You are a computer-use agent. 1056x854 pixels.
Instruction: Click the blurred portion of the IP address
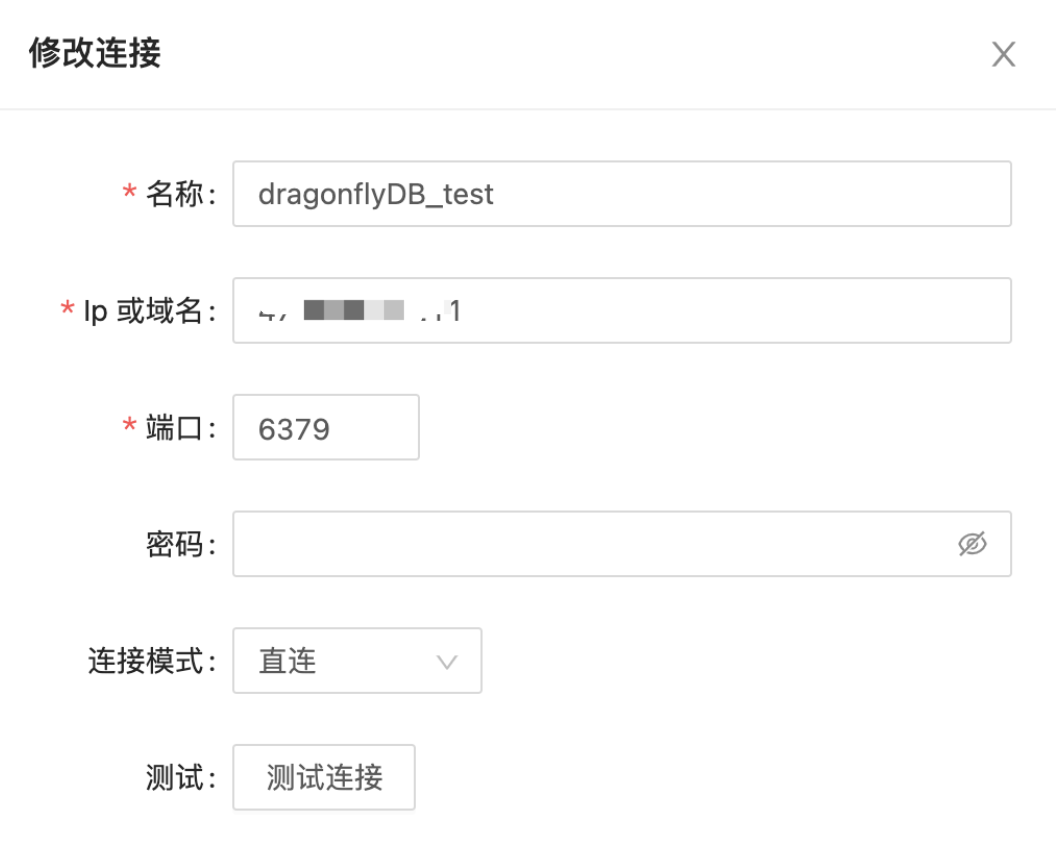[x=353, y=311]
